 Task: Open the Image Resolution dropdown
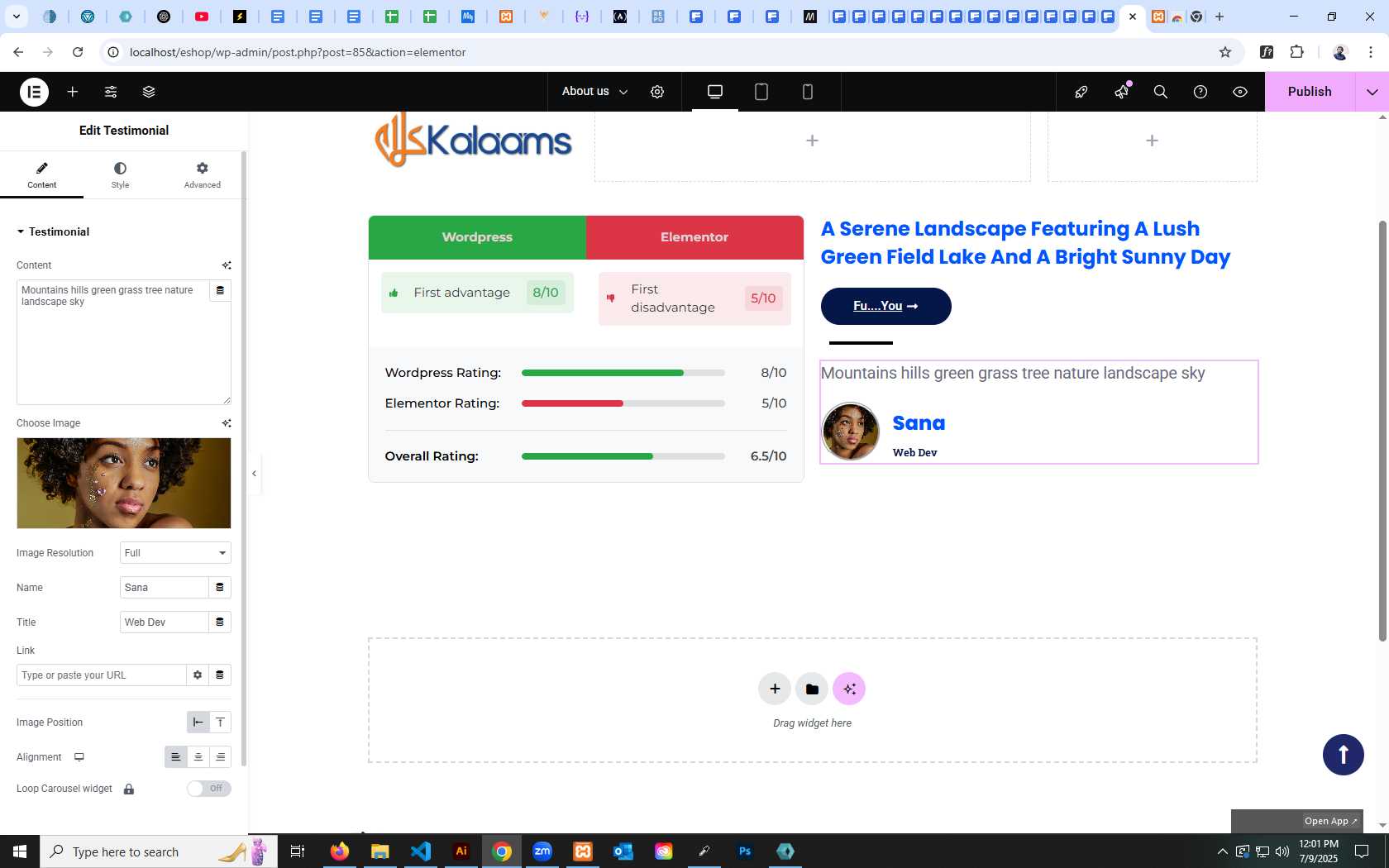click(175, 553)
